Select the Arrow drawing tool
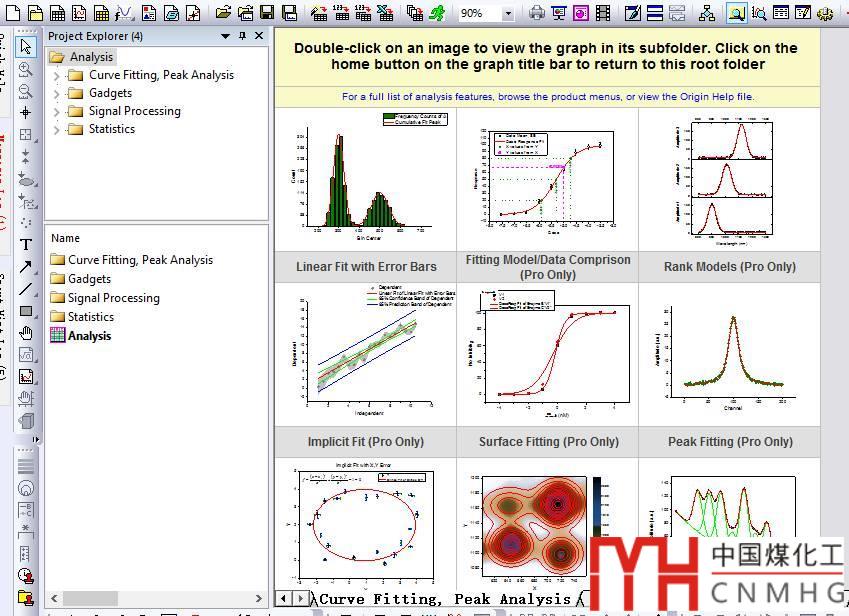 25,267
